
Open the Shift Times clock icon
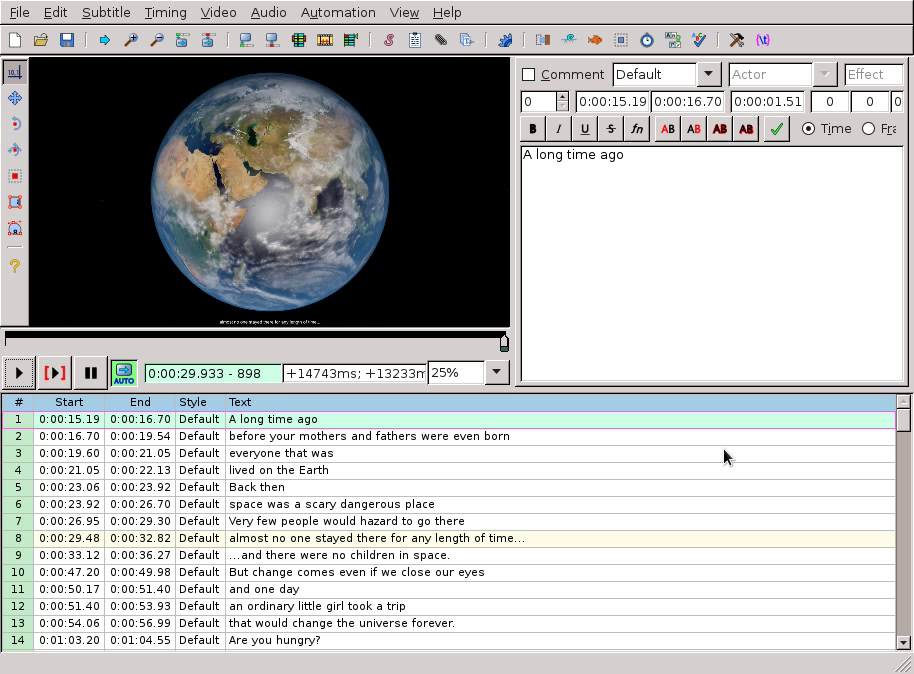click(646, 40)
